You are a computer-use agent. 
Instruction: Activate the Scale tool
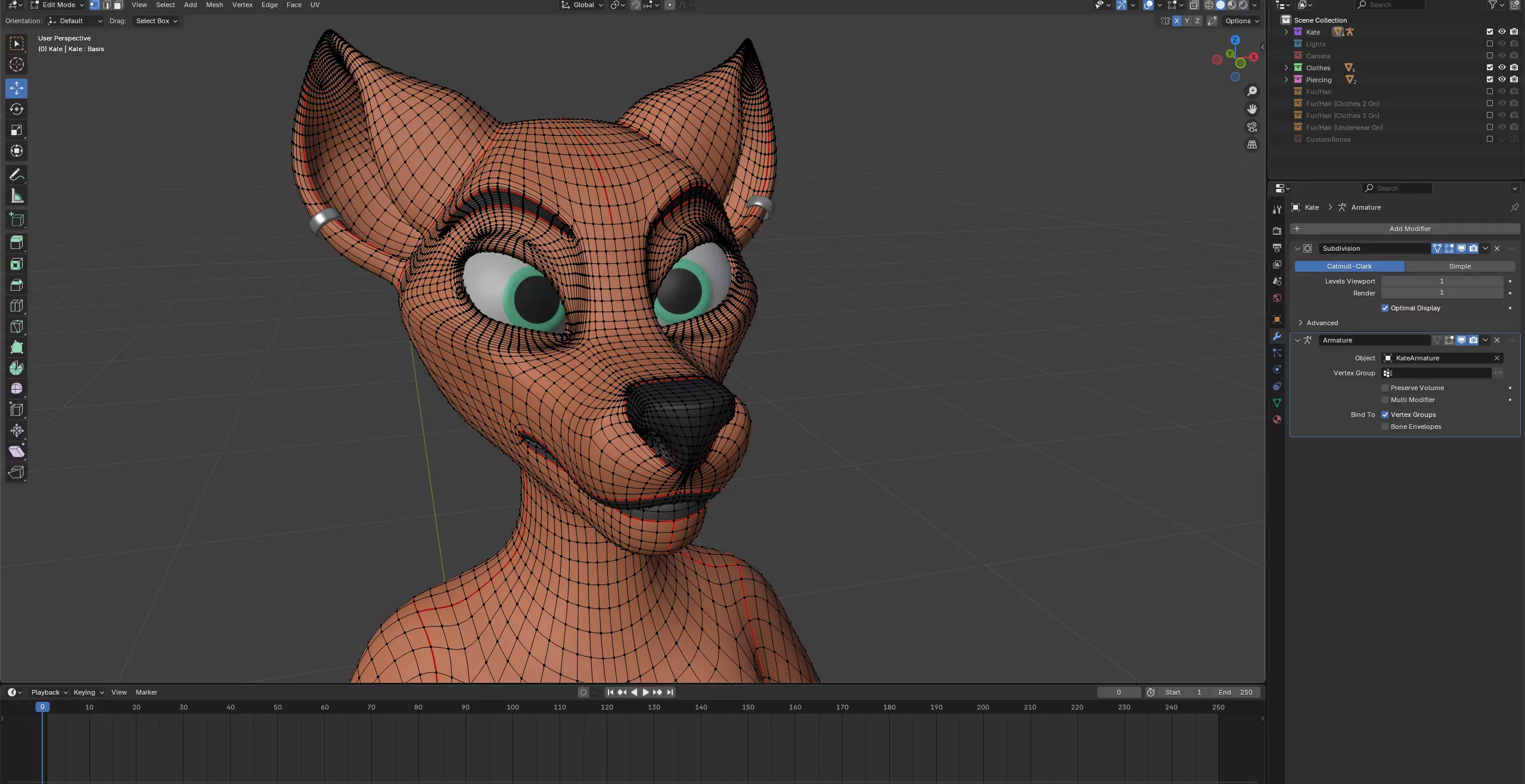(17, 130)
